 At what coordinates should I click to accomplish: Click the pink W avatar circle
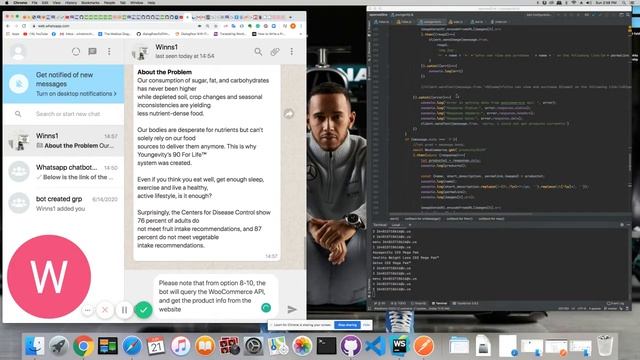pyautogui.click(x=49, y=277)
